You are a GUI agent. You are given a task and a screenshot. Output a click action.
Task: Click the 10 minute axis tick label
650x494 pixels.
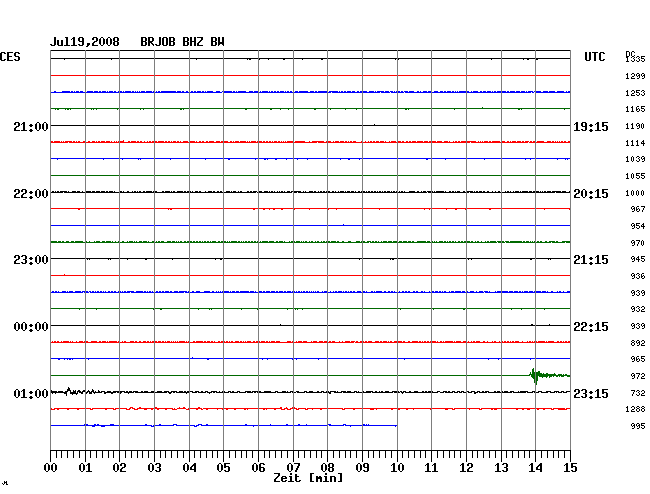pos(397,468)
